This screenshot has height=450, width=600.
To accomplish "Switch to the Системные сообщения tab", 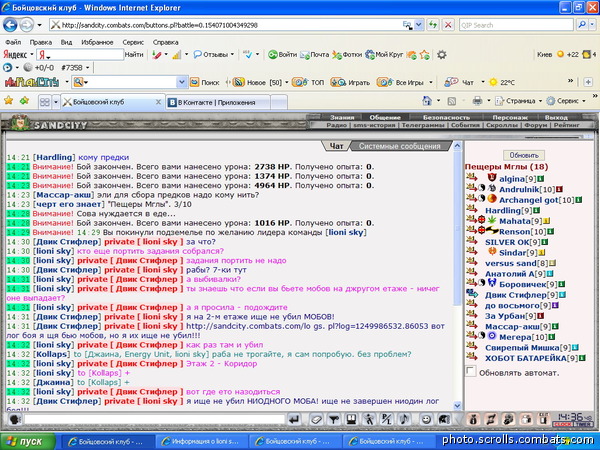I will [399, 146].
